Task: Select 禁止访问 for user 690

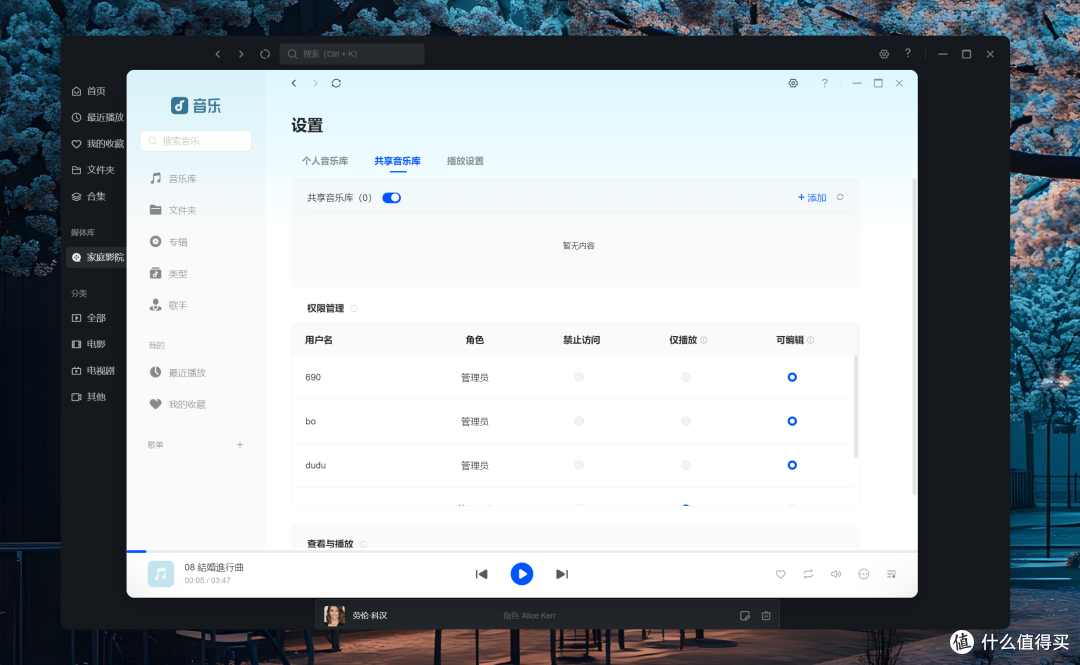Action: coord(579,377)
